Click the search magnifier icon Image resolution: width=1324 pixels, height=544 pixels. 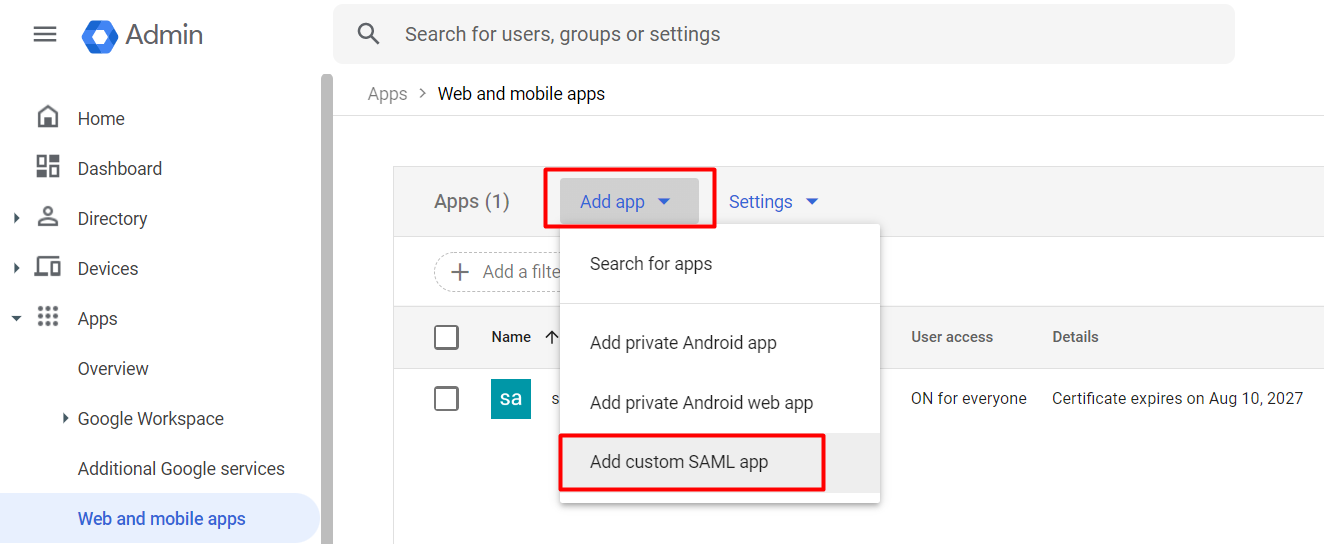pyautogui.click(x=369, y=34)
